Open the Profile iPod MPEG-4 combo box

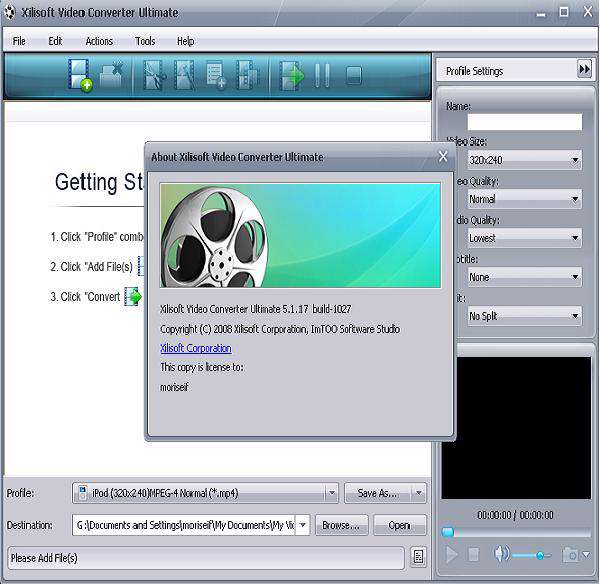[205, 493]
